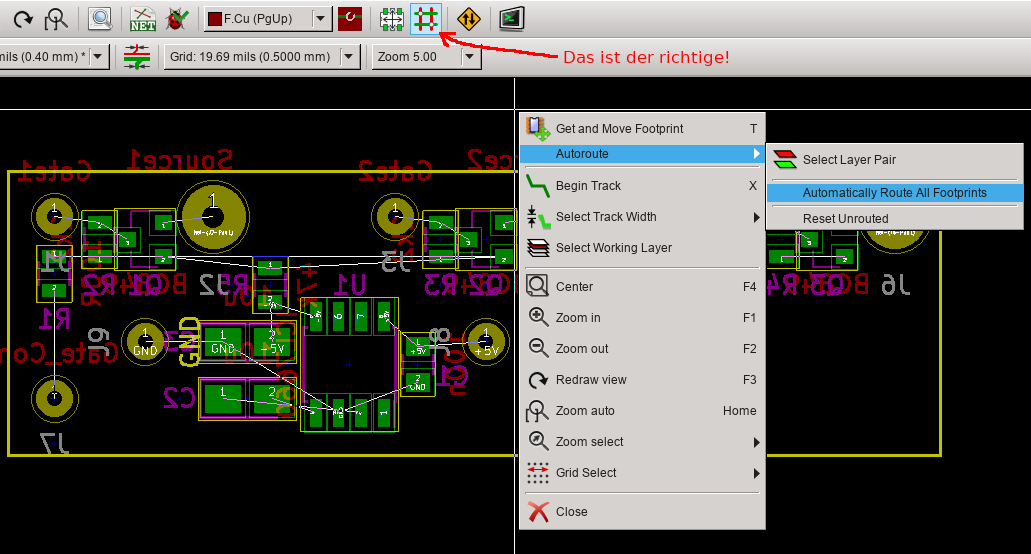Open the Find magnifier tool

click(100, 19)
